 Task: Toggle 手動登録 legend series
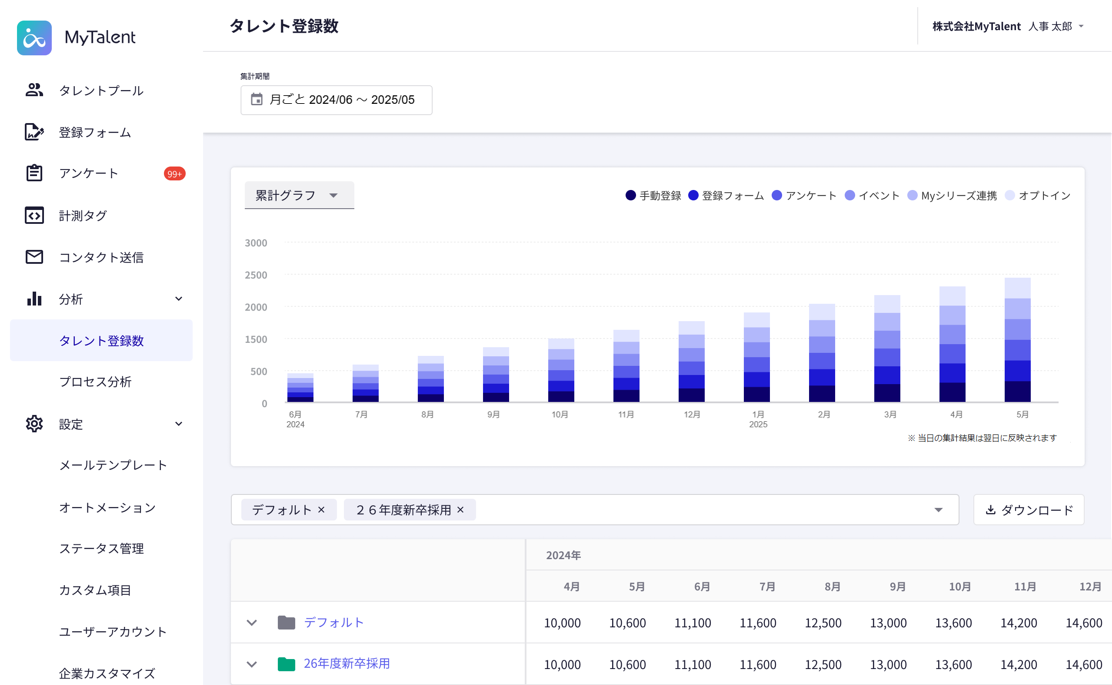[653, 196]
